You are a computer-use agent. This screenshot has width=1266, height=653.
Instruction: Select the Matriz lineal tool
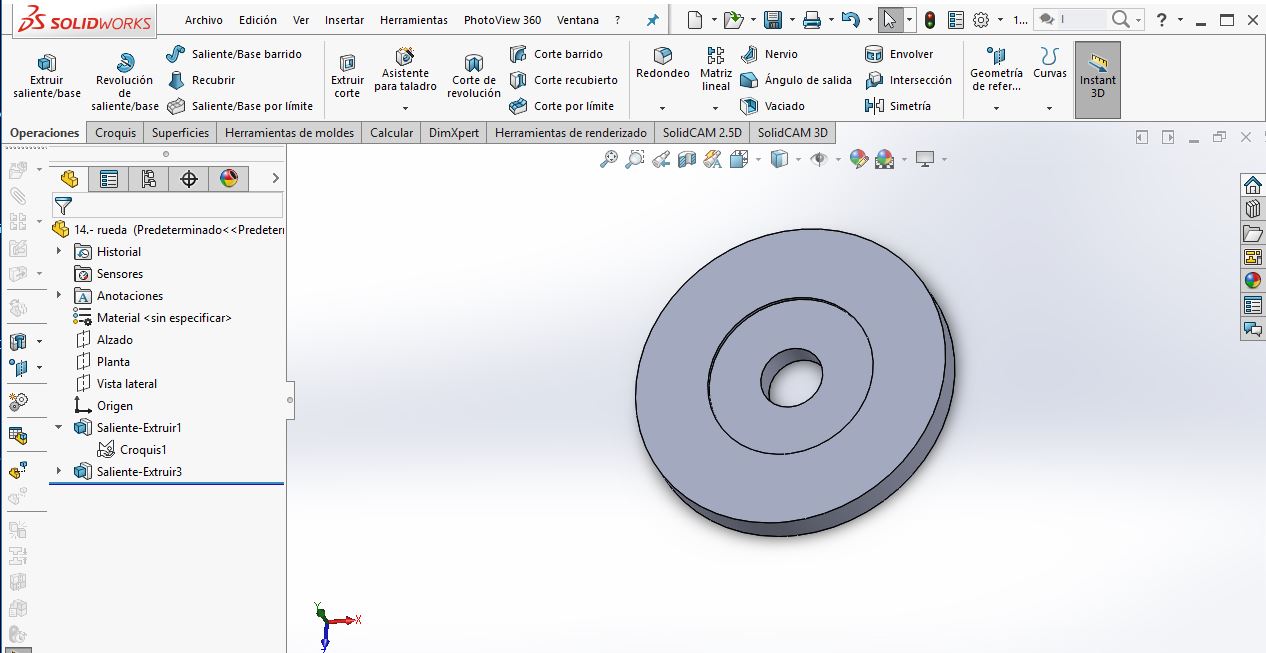(716, 70)
